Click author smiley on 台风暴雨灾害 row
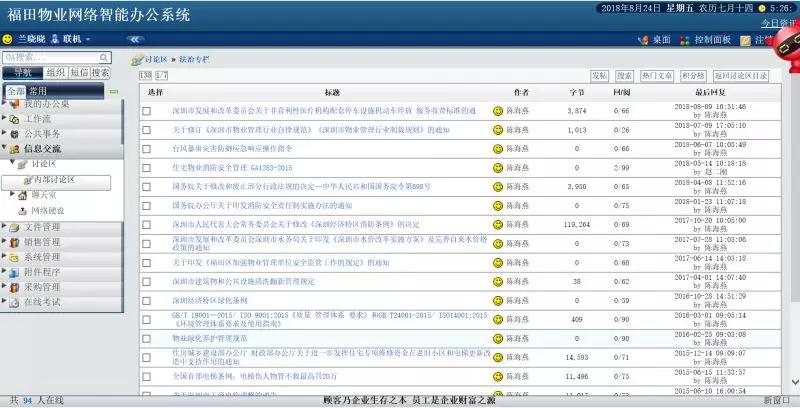The width and height of the screenshot is (800, 408). pos(498,149)
